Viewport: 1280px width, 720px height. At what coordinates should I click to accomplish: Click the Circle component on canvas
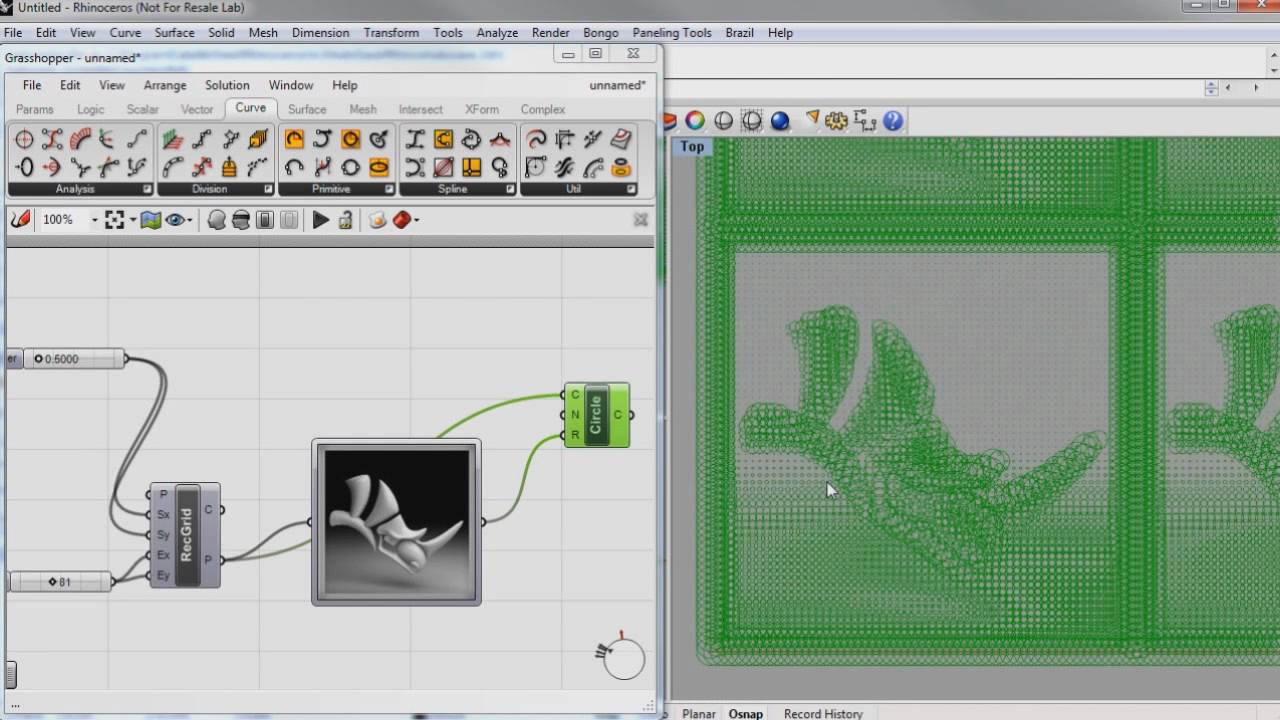pos(597,415)
